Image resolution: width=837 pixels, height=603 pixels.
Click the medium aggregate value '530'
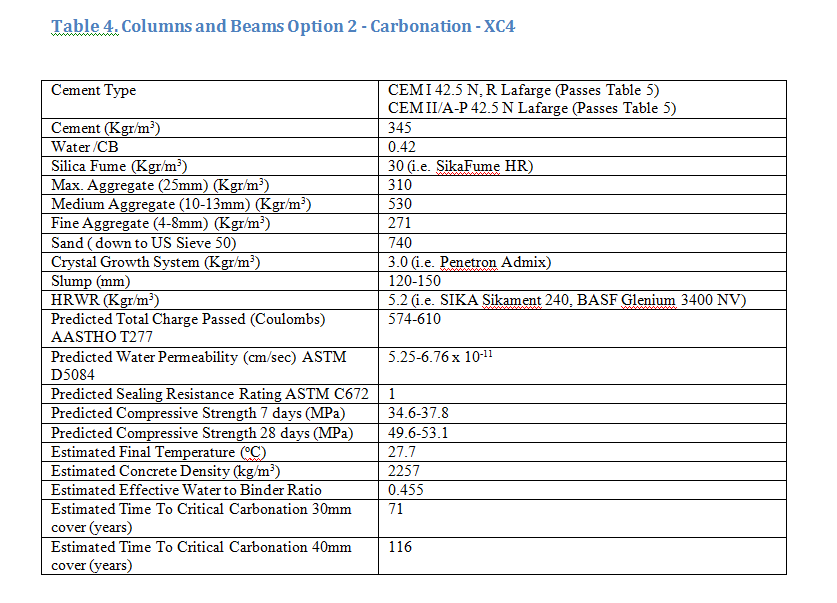point(400,204)
